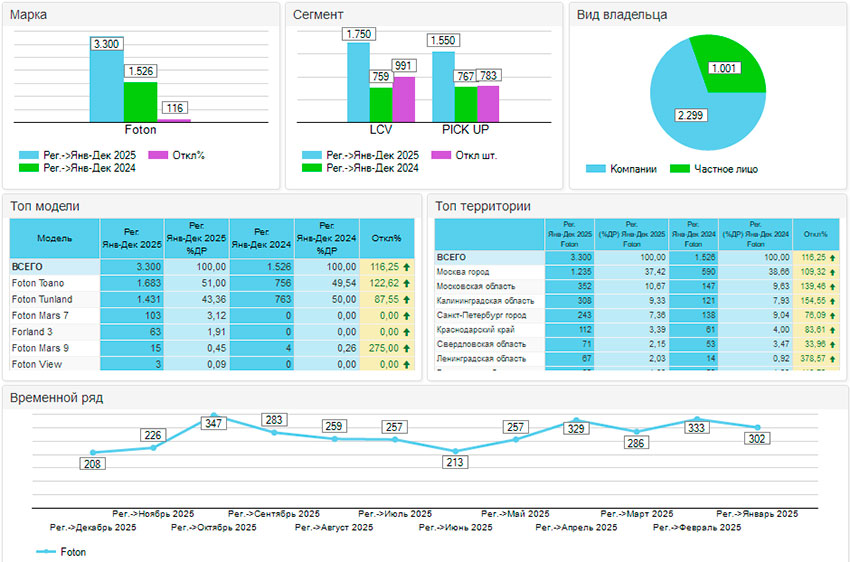Click green arrow in ВСЕГО row of Топ модели
The width and height of the screenshot is (850, 562).
click(x=408, y=268)
